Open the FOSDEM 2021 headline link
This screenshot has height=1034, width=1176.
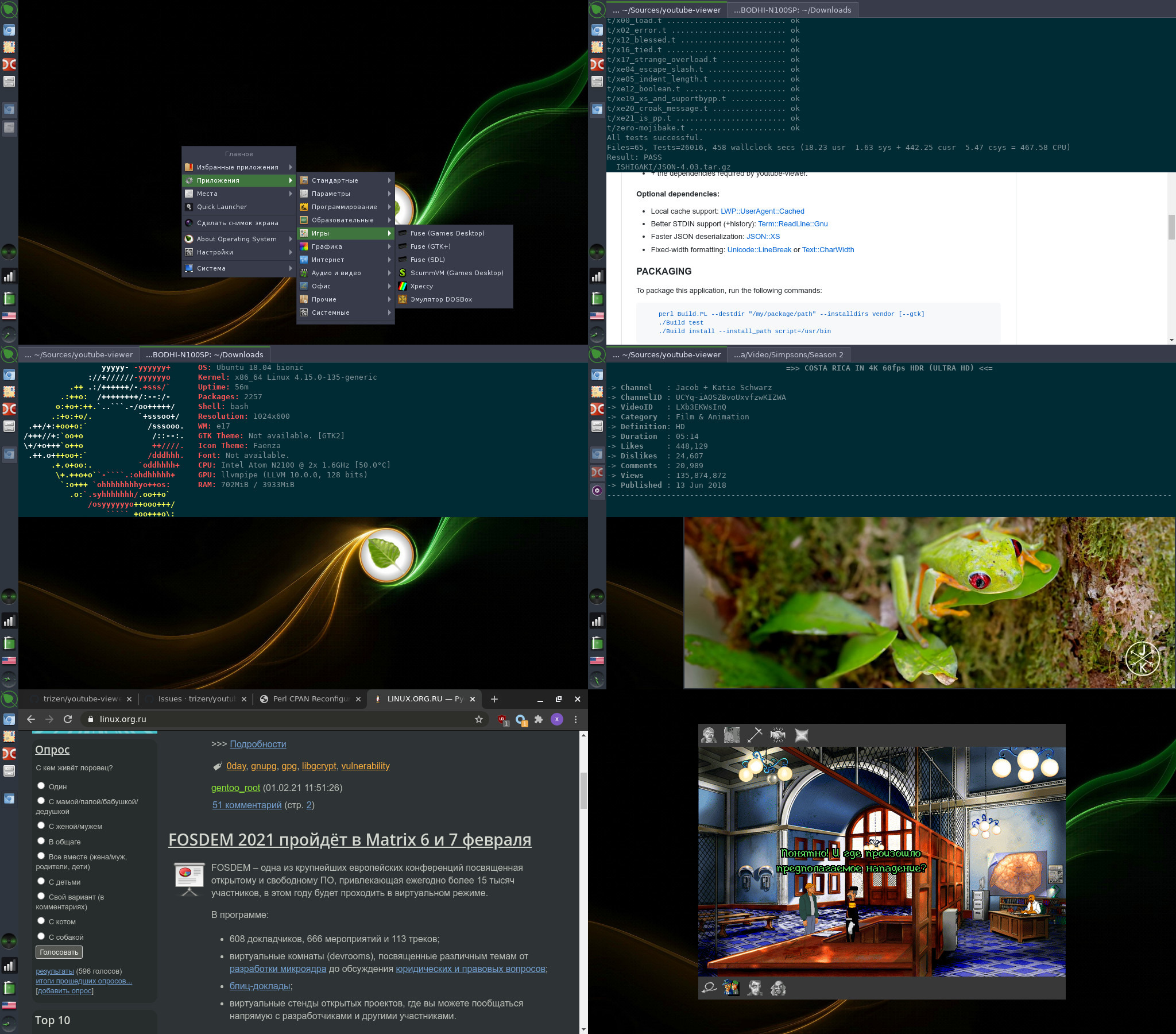coord(349,839)
